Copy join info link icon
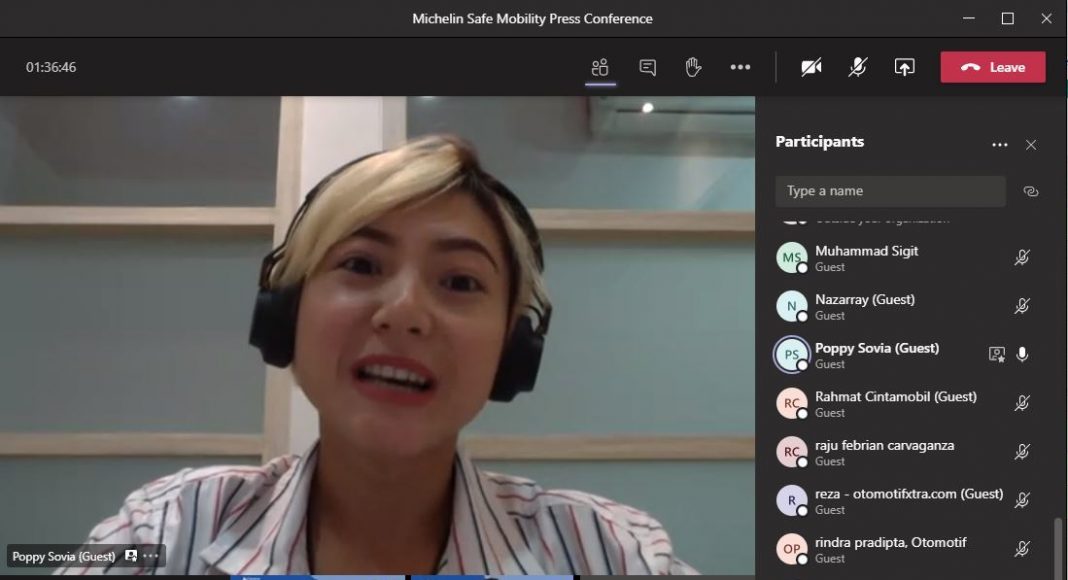Screen dimensions: 1068x580 pyautogui.click(x=1031, y=191)
